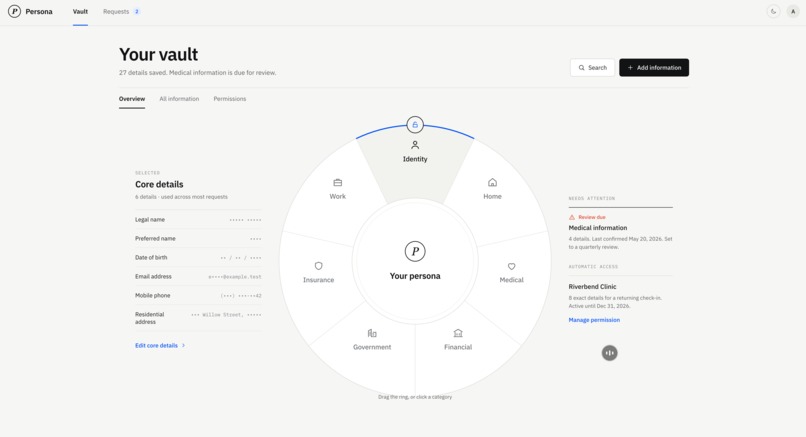Click the Core details heading

pos(159,184)
